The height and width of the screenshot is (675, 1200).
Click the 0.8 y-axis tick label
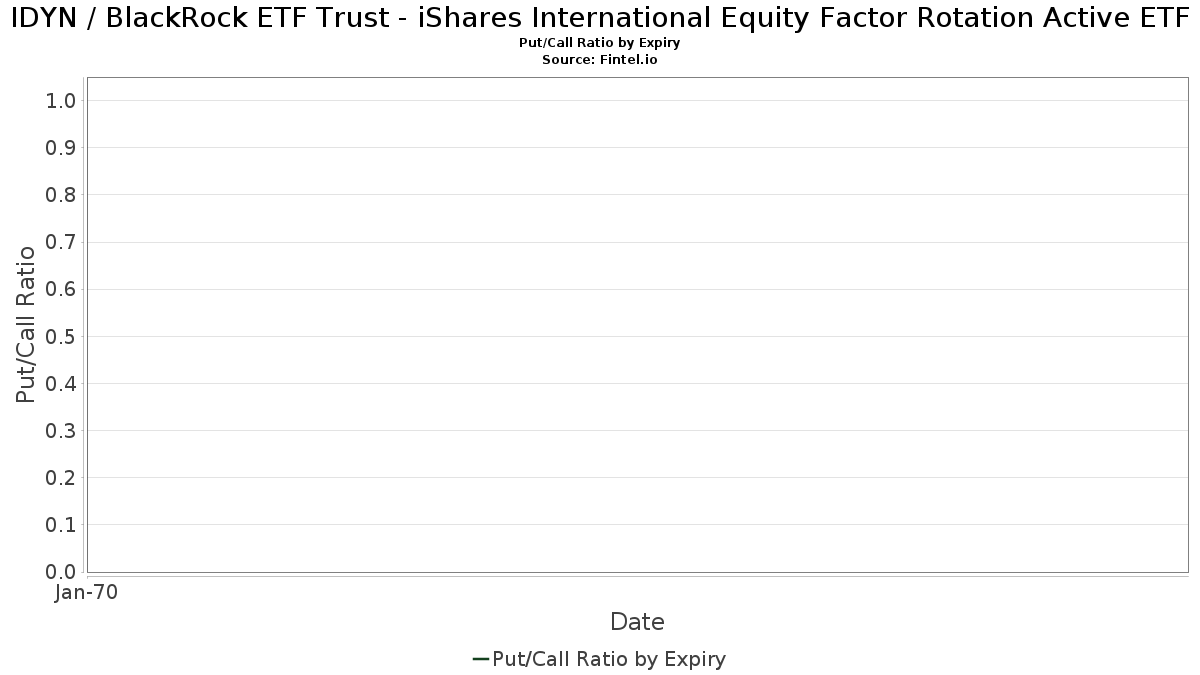point(61,195)
